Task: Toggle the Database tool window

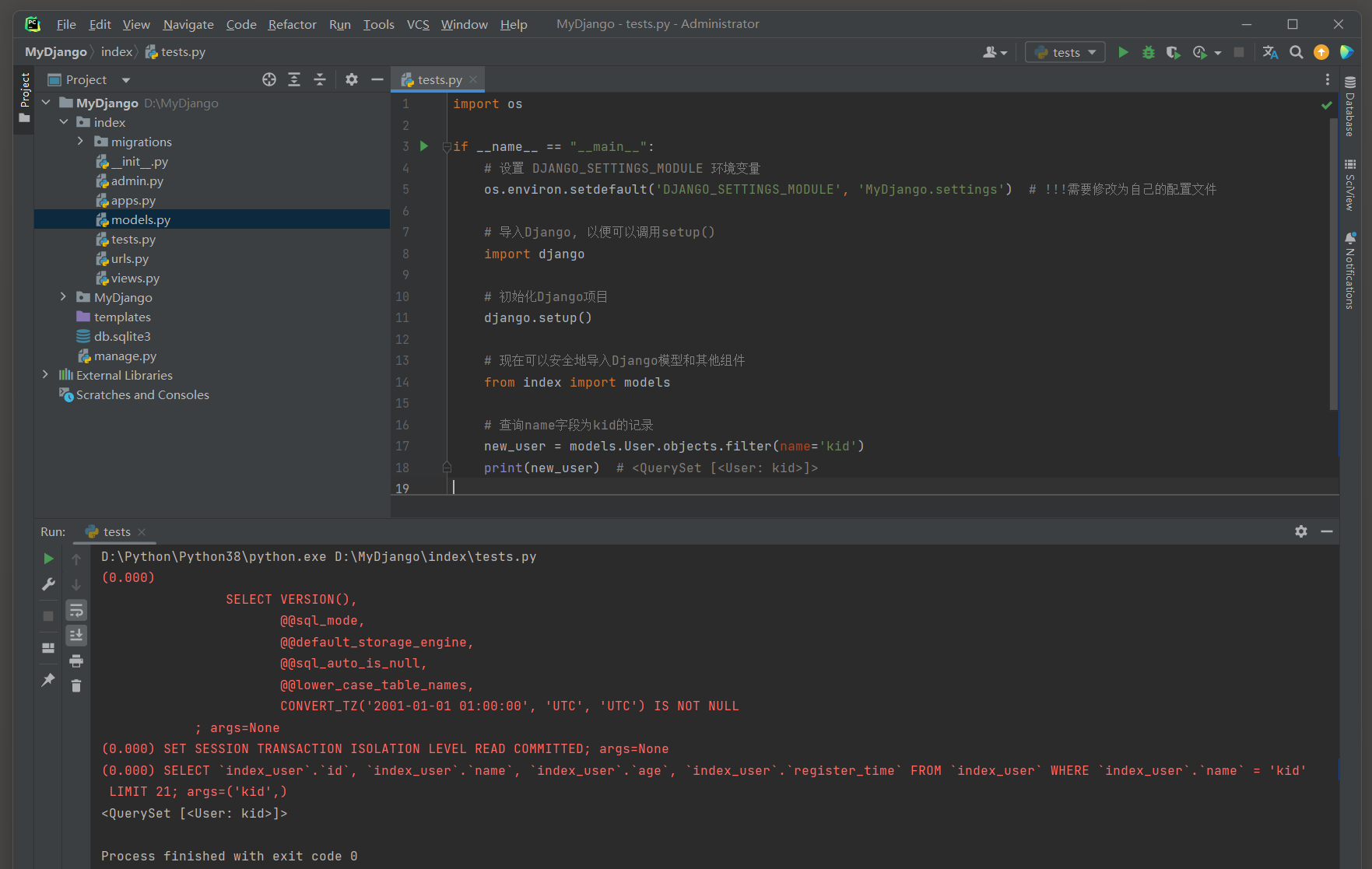Action: click(x=1350, y=107)
